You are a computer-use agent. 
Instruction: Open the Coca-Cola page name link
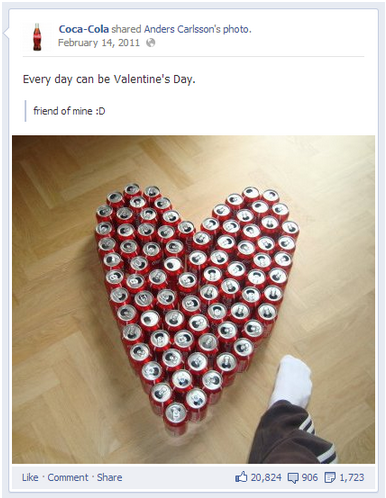84,29
